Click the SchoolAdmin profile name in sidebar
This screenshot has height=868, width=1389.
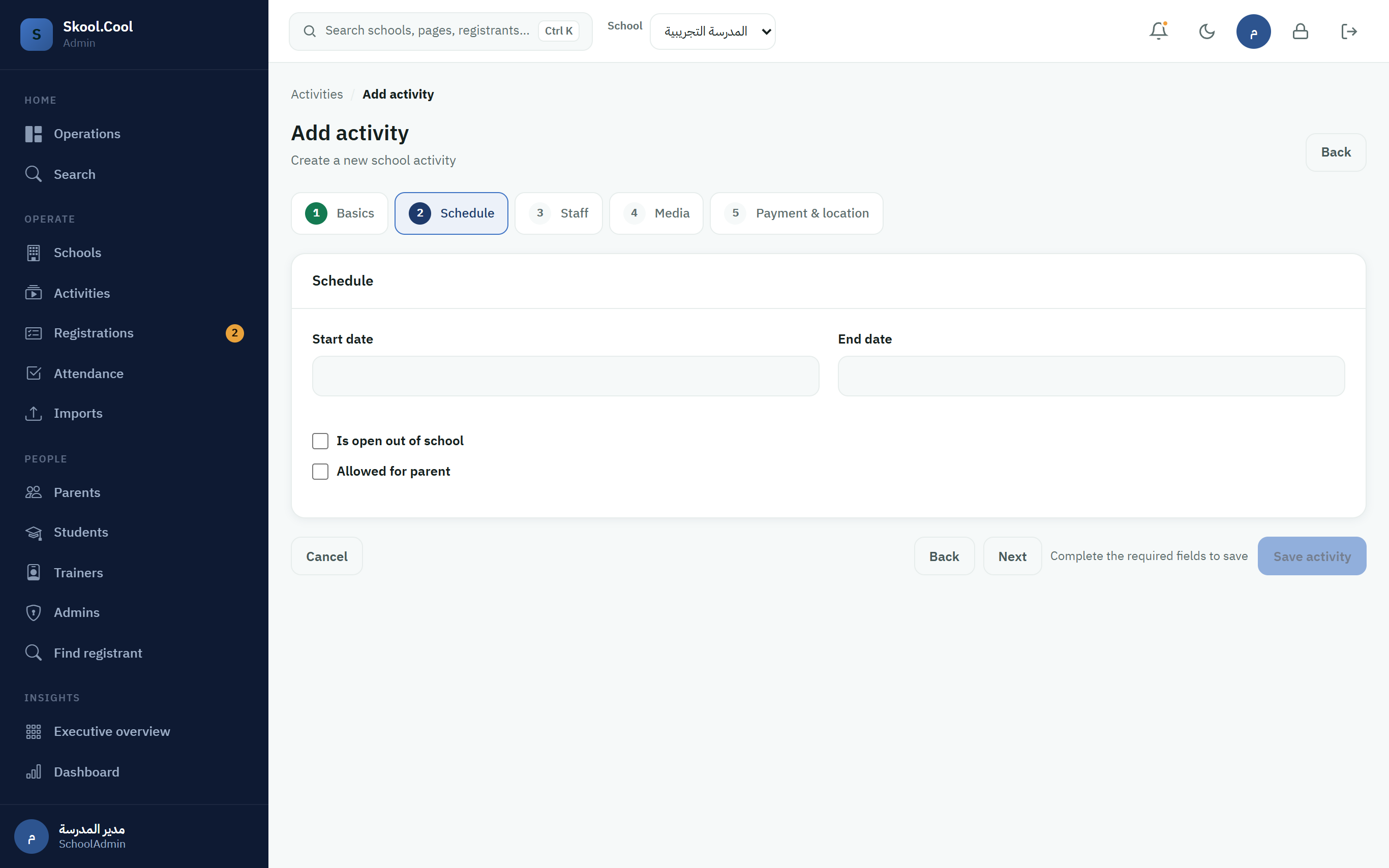click(92, 844)
